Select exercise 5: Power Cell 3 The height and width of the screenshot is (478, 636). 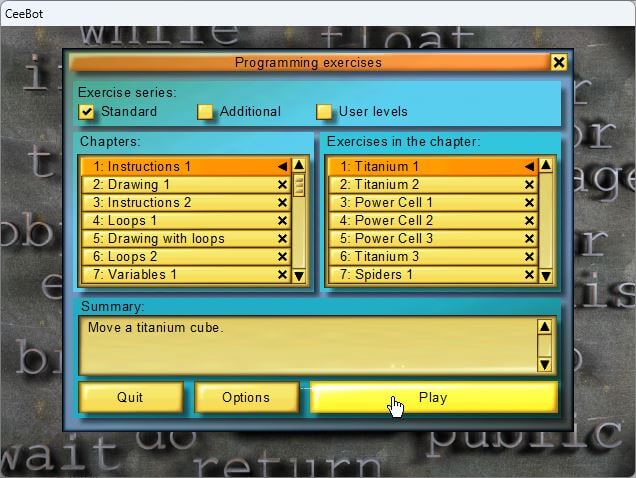pos(433,239)
